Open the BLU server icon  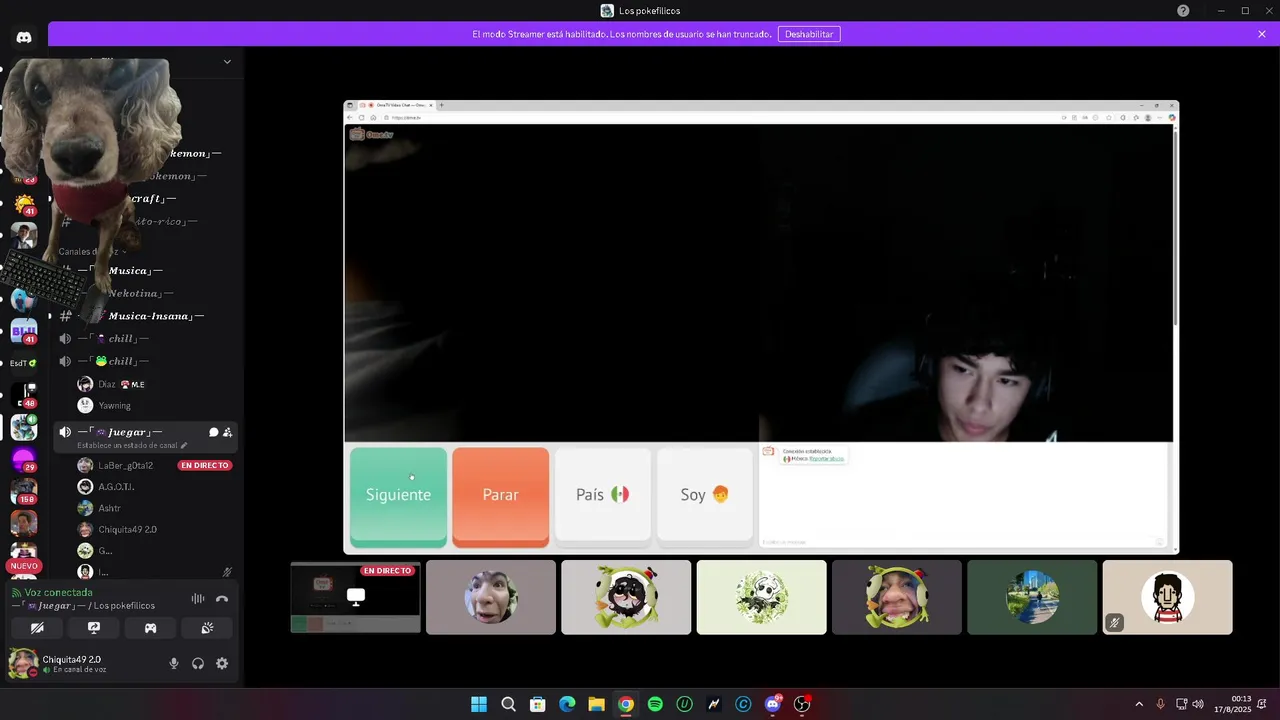point(24,331)
